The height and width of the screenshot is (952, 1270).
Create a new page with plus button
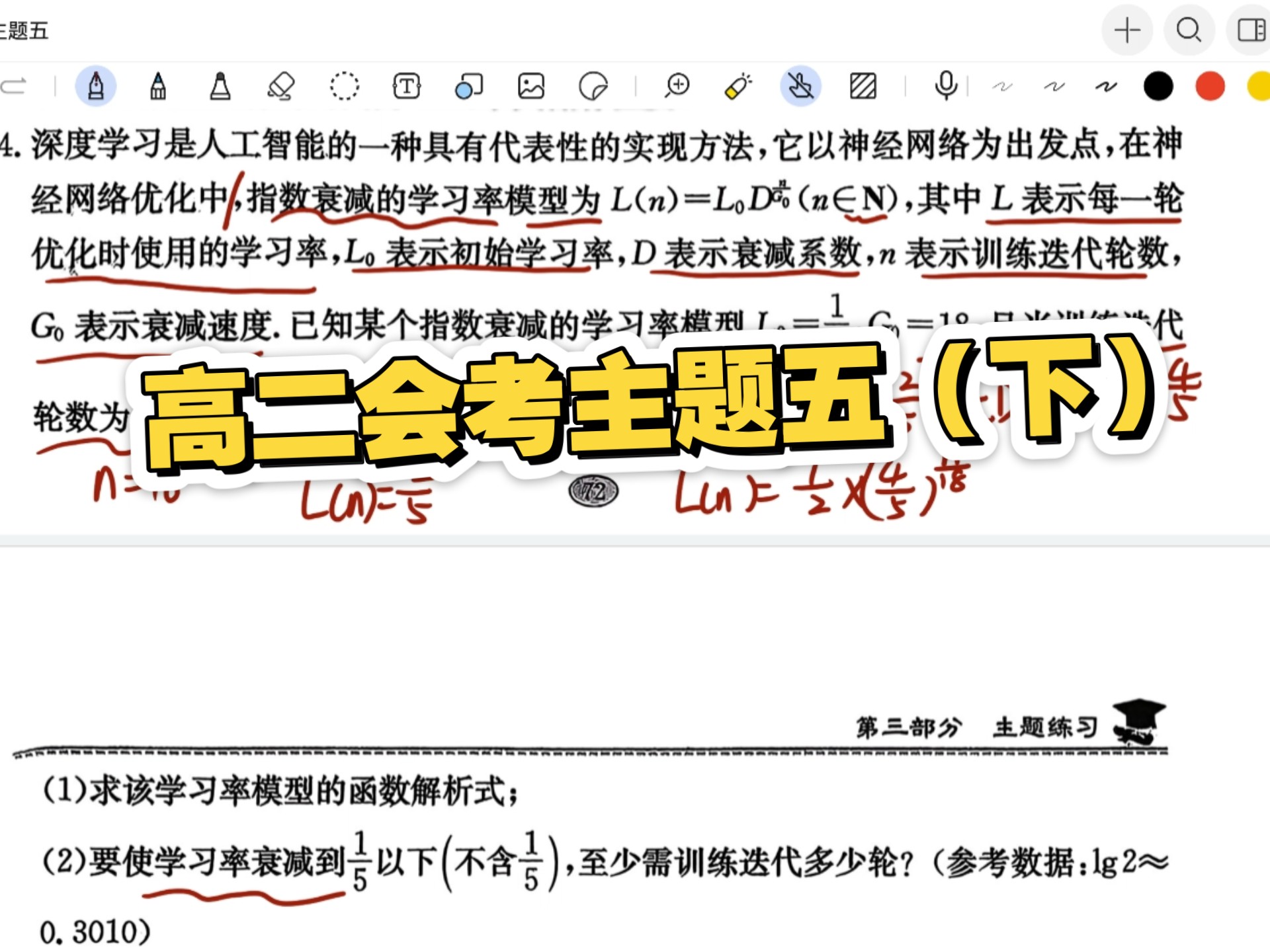coord(1126,30)
